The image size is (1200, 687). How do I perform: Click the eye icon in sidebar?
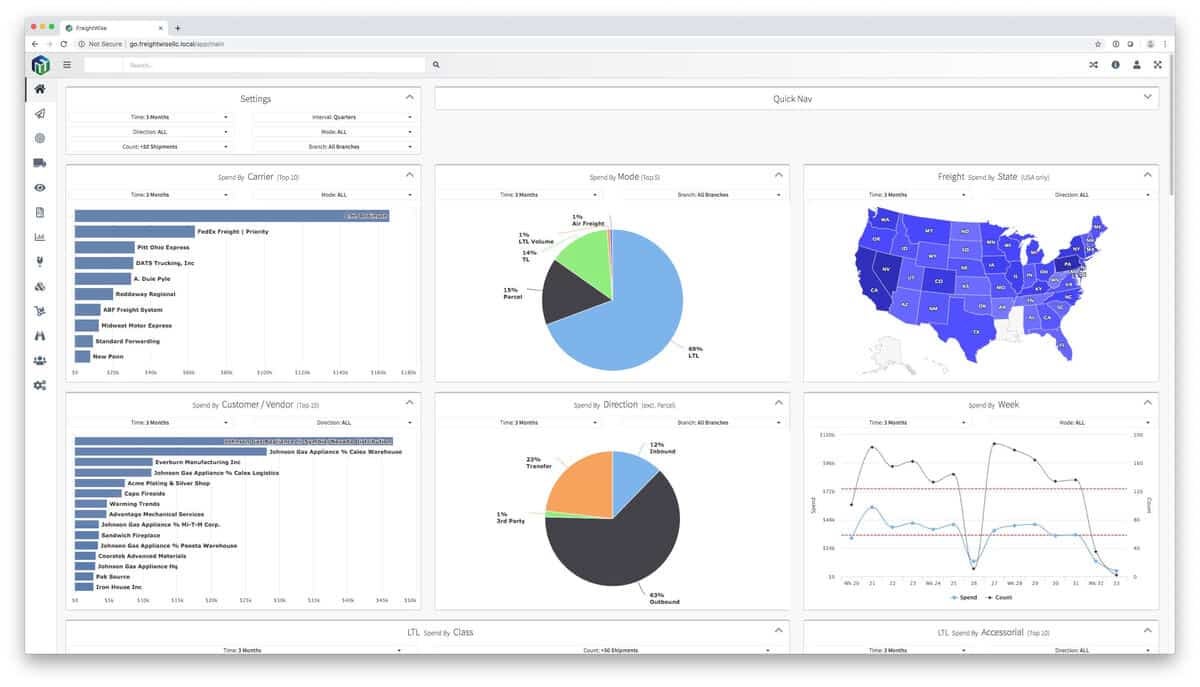40,188
